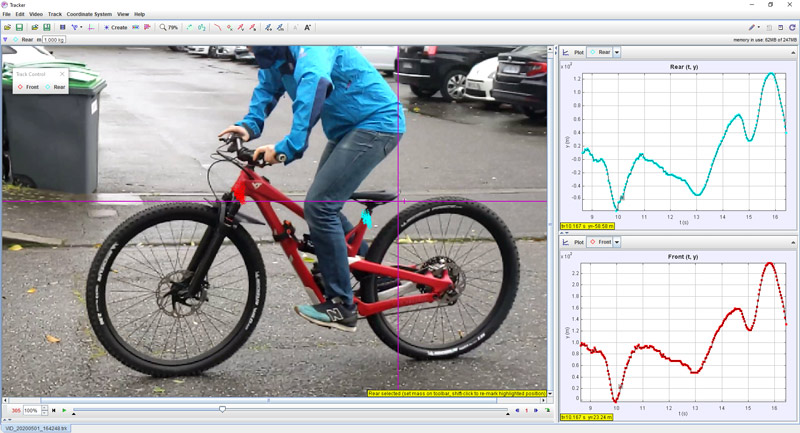This screenshot has height=433, width=800.
Task: Click the t (s) axis label on Front plot
Action: tap(683, 414)
